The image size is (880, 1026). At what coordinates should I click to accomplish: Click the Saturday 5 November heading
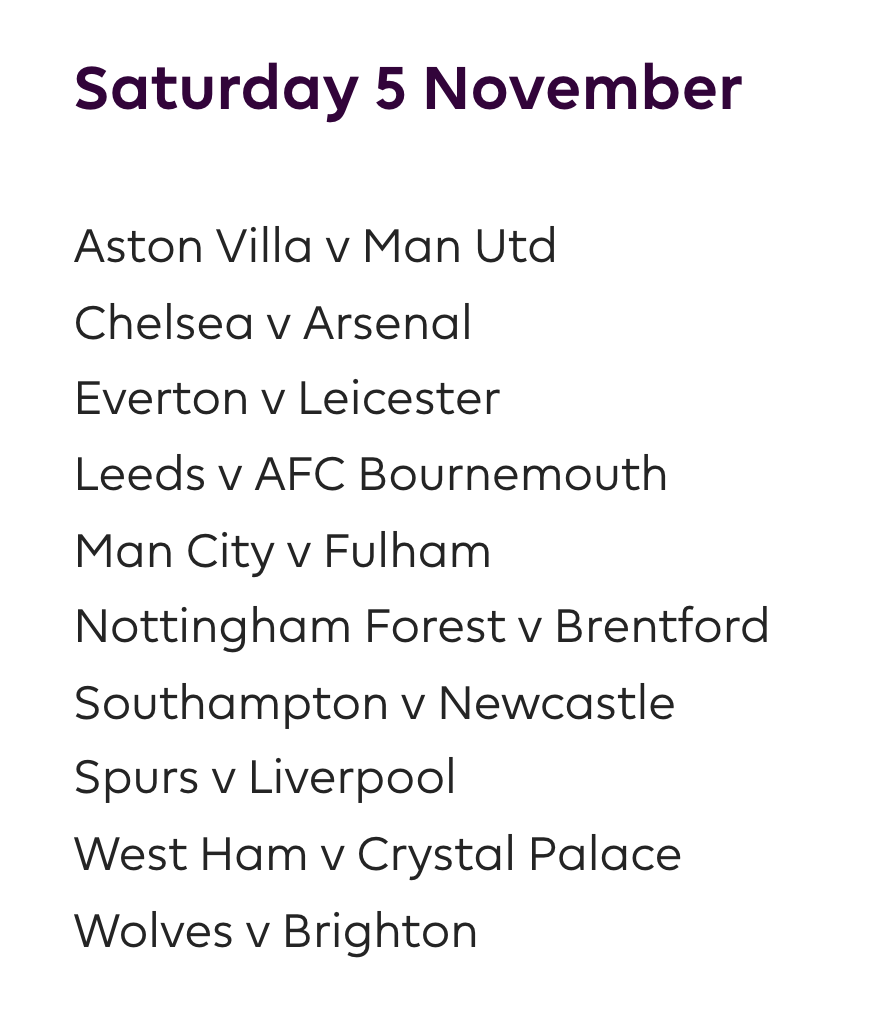click(408, 89)
